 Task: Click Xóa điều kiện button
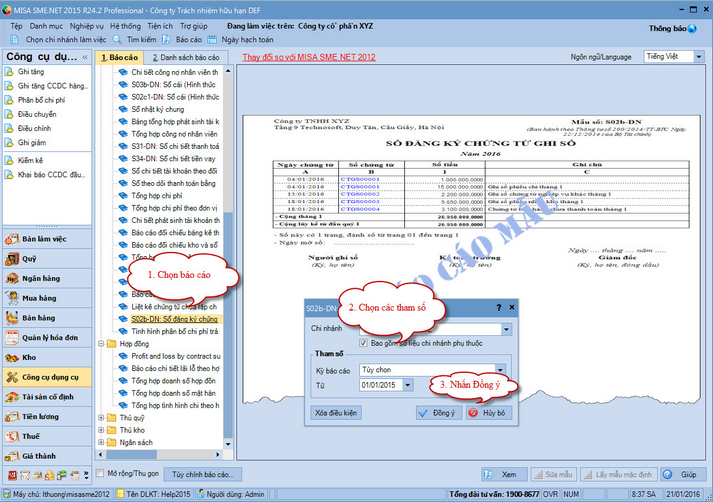point(336,413)
